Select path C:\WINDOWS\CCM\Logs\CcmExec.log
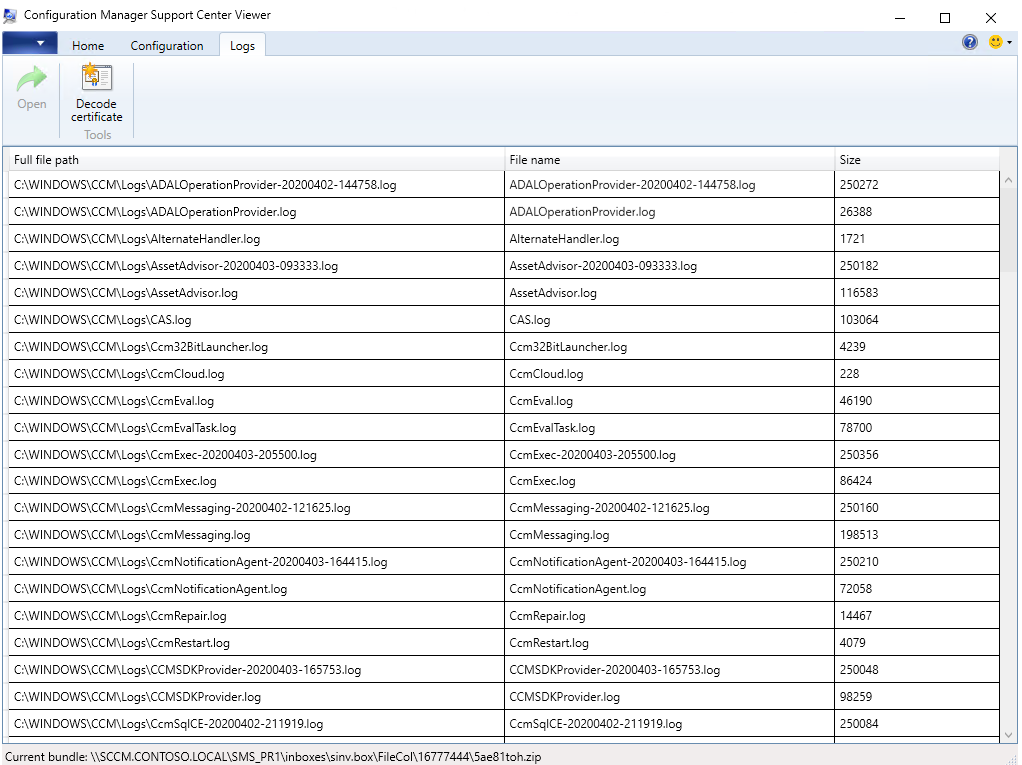Viewport: 1022px width, 765px height. pyautogui.click(x=115, y=481)
